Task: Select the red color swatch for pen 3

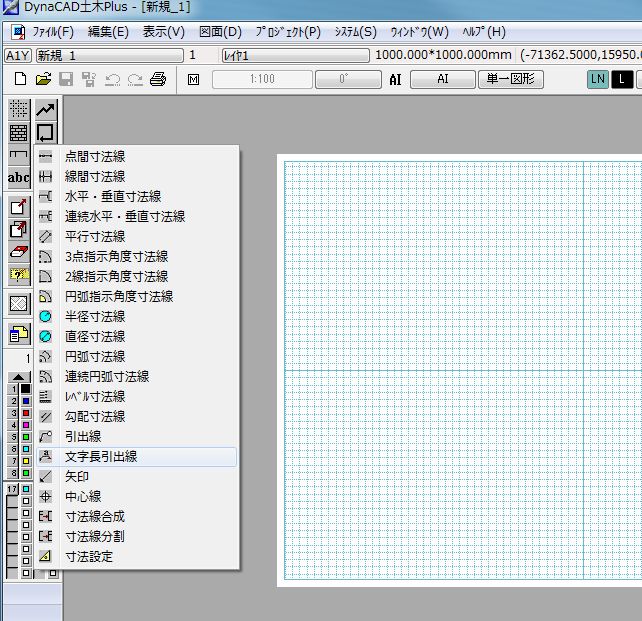Action: [x=25, y=413]
